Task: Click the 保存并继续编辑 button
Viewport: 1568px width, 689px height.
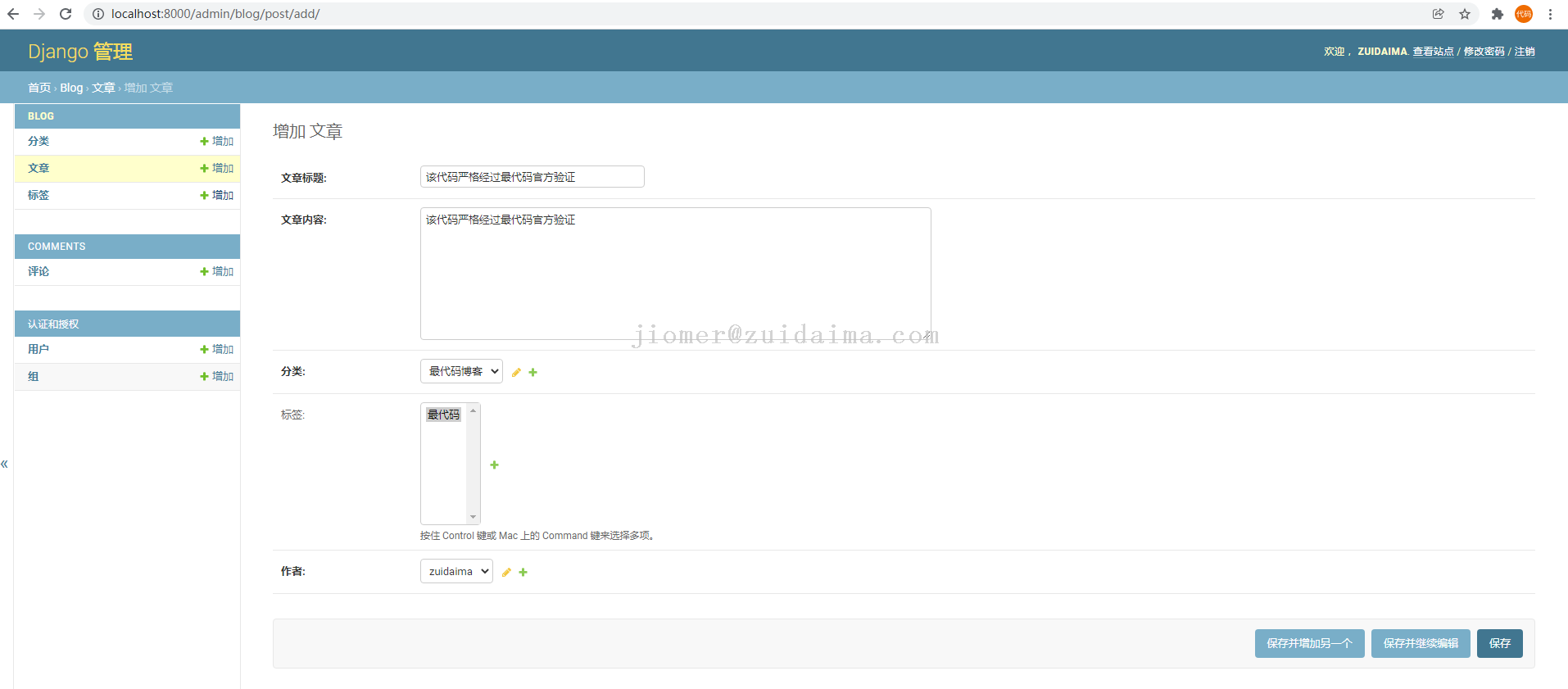Action: click(x=1421, y=643)
